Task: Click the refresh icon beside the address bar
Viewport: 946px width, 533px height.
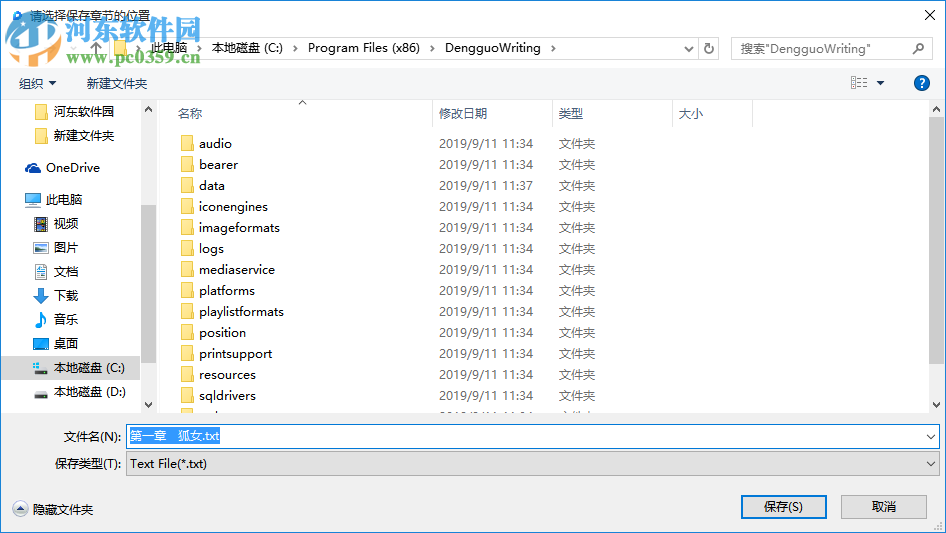Action: click(x=709, y=48)
